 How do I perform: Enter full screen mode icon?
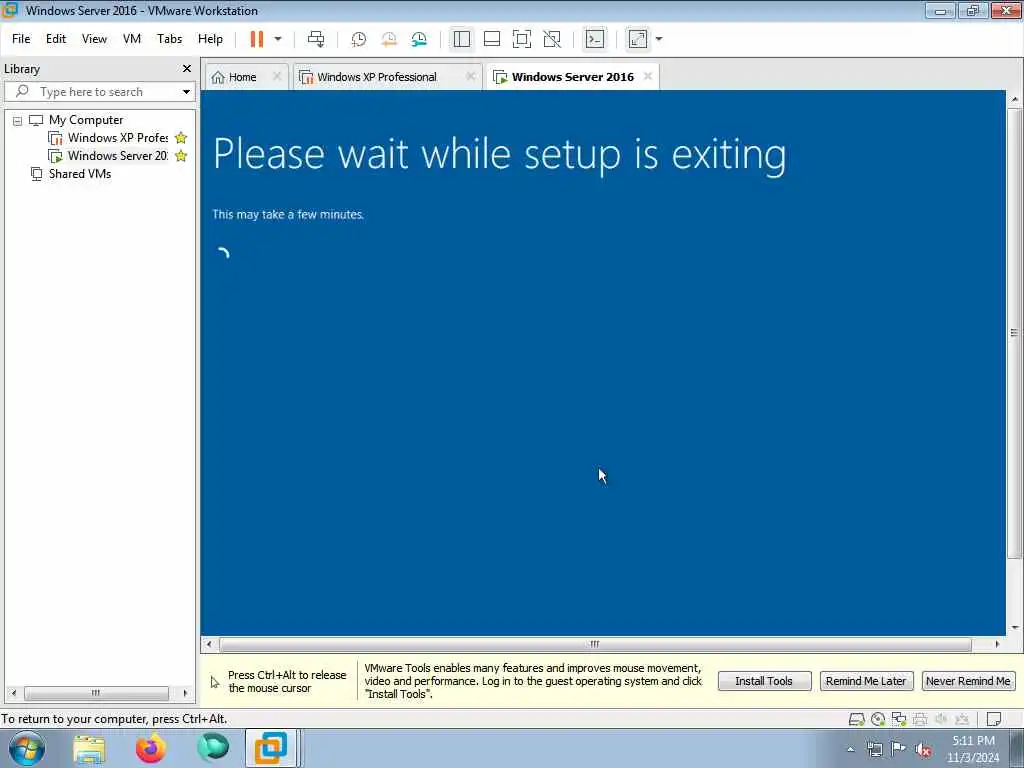pos(522,39)
